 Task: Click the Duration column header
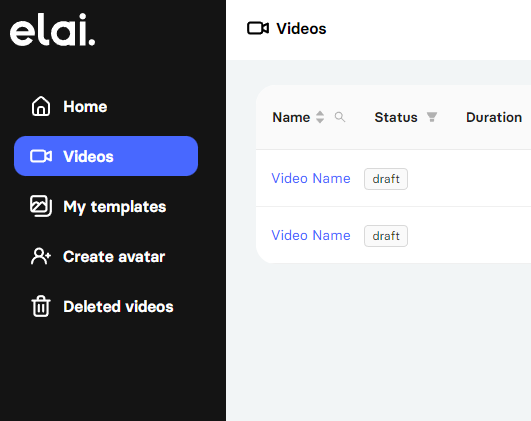click(x=494, y=117)
